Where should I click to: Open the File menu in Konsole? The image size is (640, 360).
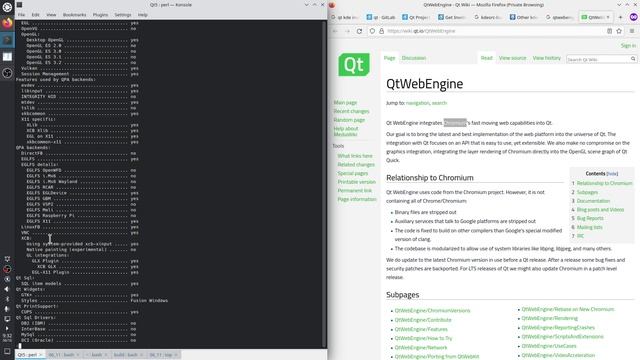tap(21, 15)
